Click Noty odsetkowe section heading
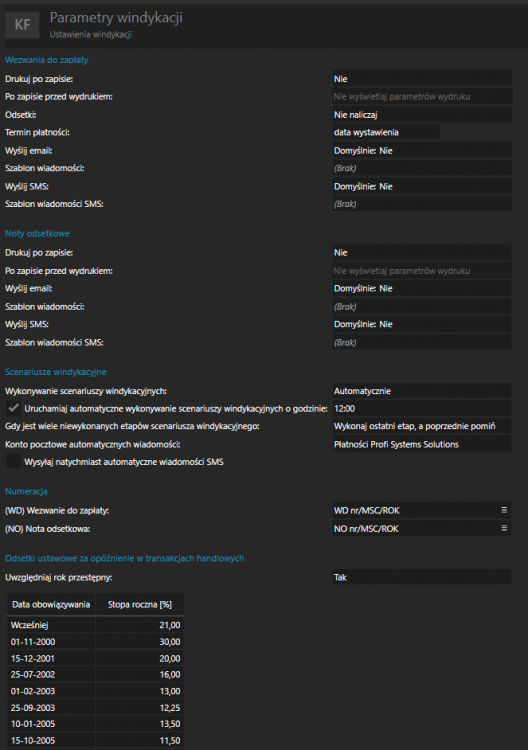Image resolution: width=528 pixels, height=750 pixels. tap(37, 233)
